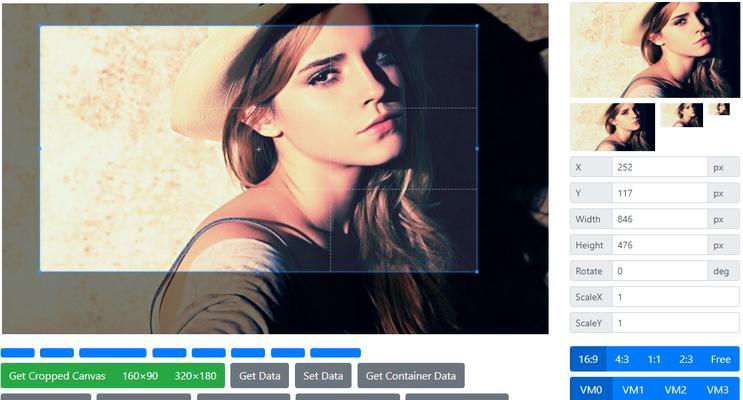The image size is (743, 400).
Task: Click the third-largest crop preview thumbnail
Action: click(x=681, y=115)
